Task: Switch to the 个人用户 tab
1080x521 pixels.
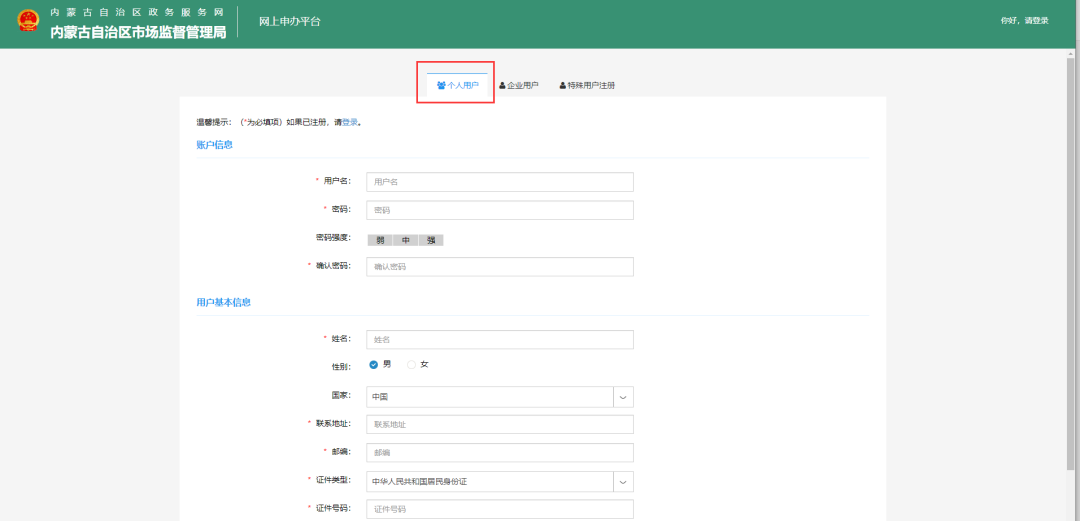Action: [457, 85]
